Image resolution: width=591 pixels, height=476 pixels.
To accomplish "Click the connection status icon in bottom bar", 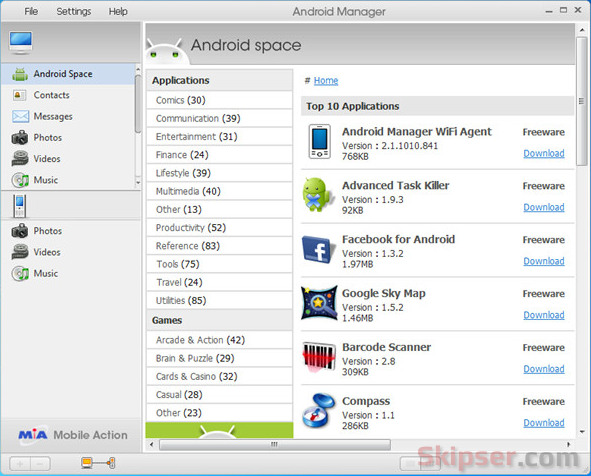I will [98, 462].
